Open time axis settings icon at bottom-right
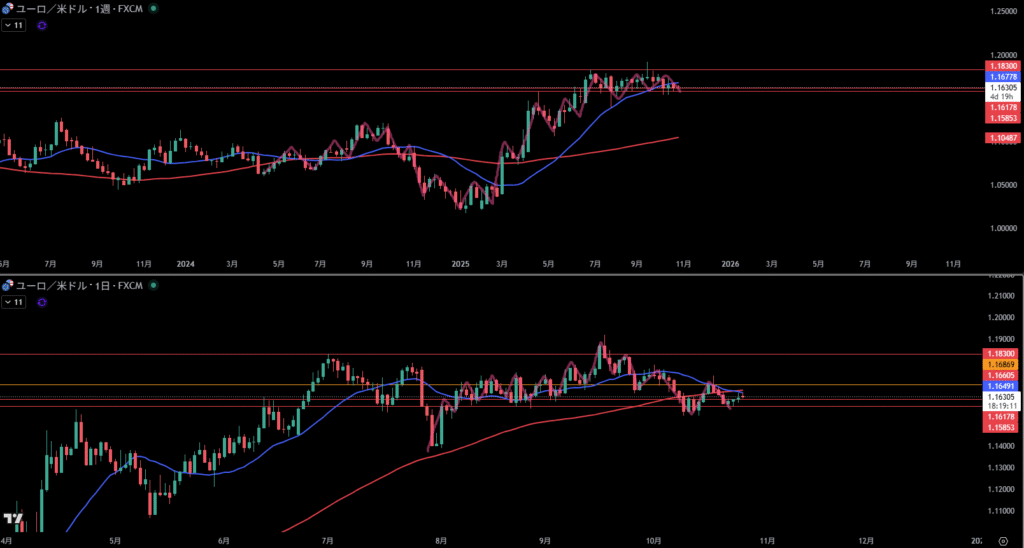Viewport: 1024px width, 548px height. point(1002,540)
